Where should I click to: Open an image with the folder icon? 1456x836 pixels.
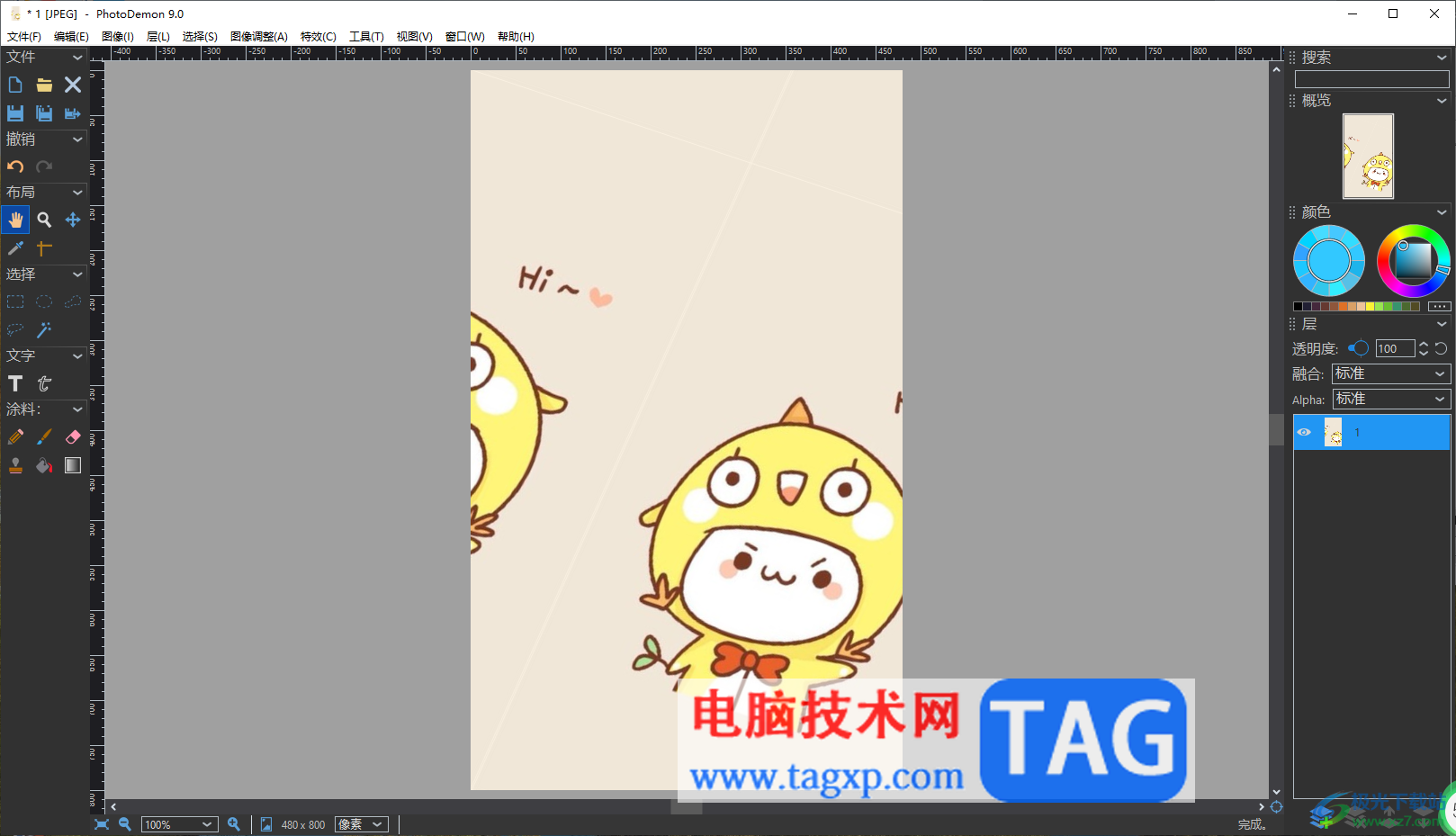[44, 85]
